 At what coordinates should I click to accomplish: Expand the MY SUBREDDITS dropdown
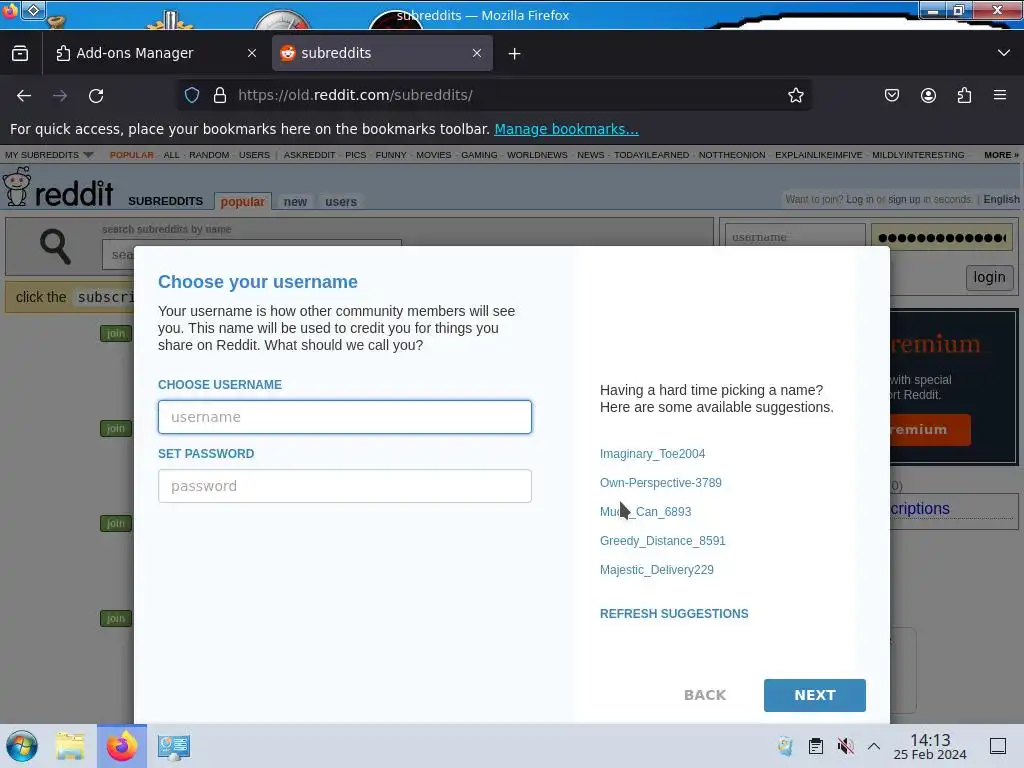[x=49, y=155]
